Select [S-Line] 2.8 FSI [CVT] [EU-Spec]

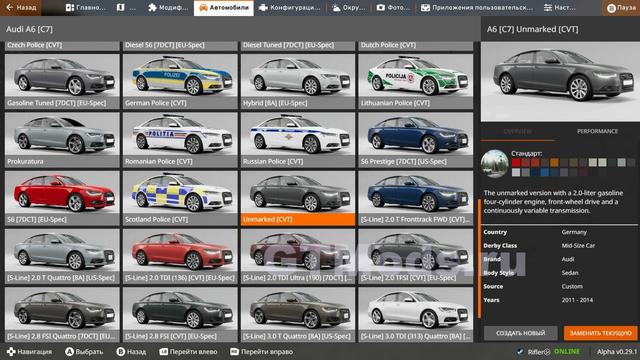pos(180,315)
